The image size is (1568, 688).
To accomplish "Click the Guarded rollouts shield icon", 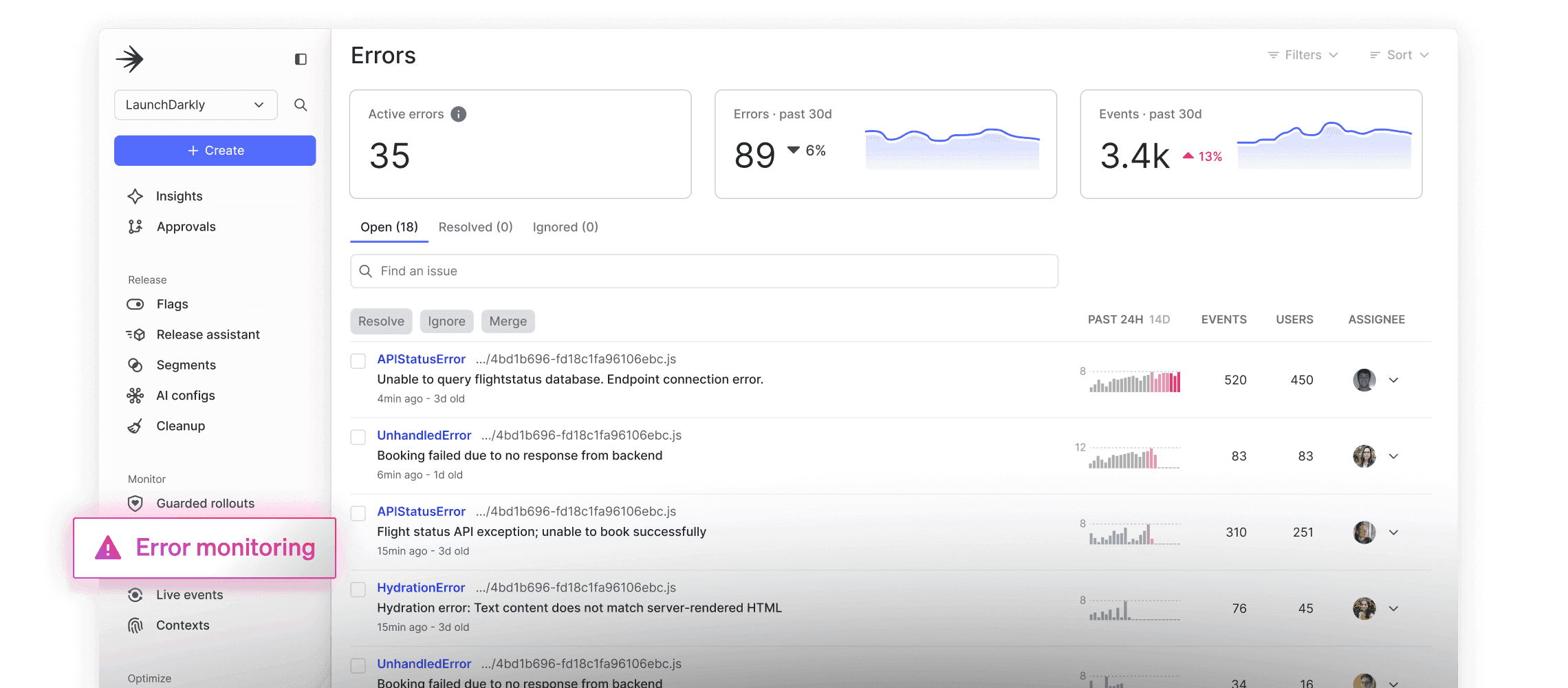I will click(x=135, y=504).
